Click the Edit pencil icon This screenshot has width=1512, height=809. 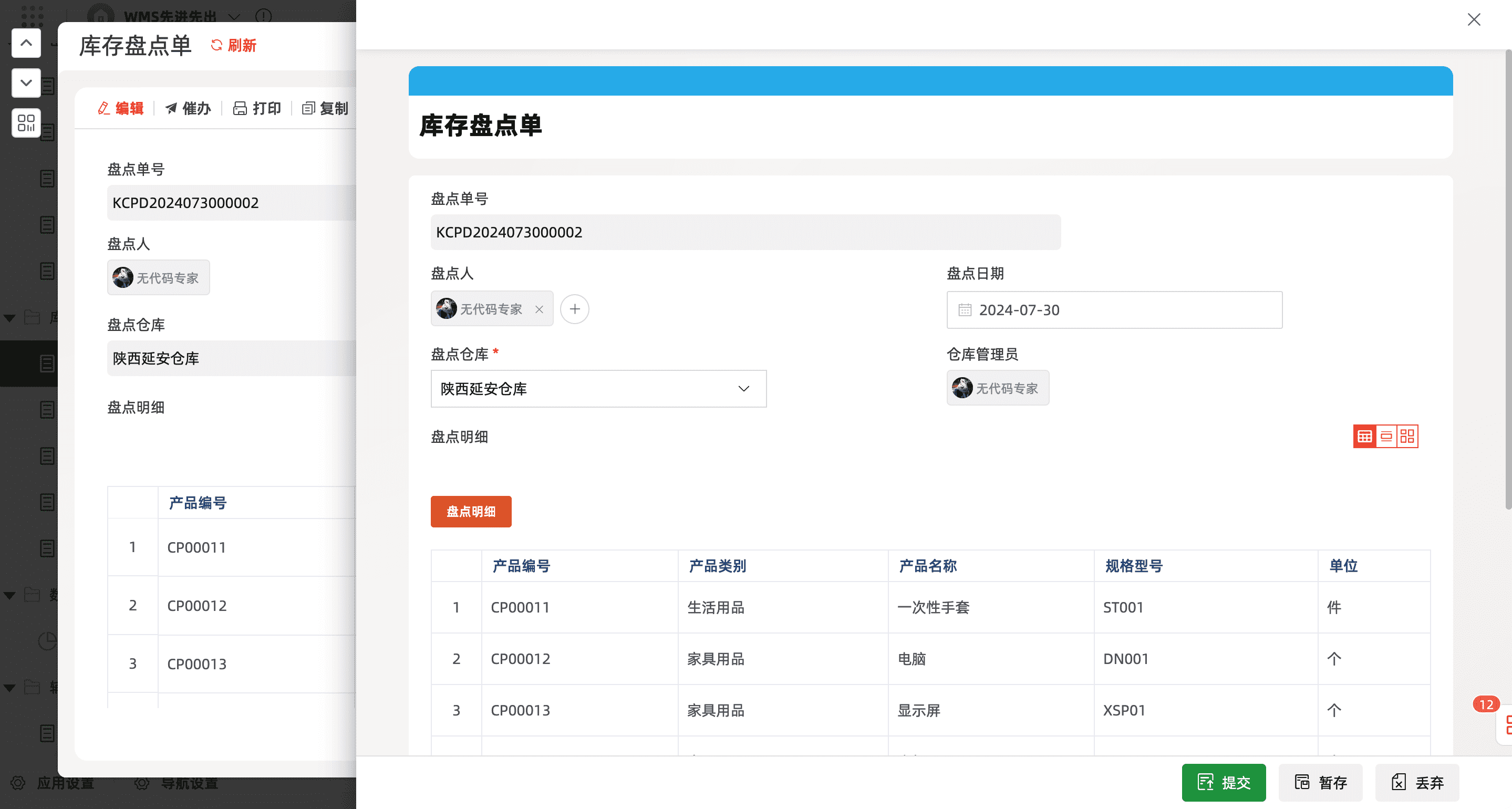coord(104,108)
